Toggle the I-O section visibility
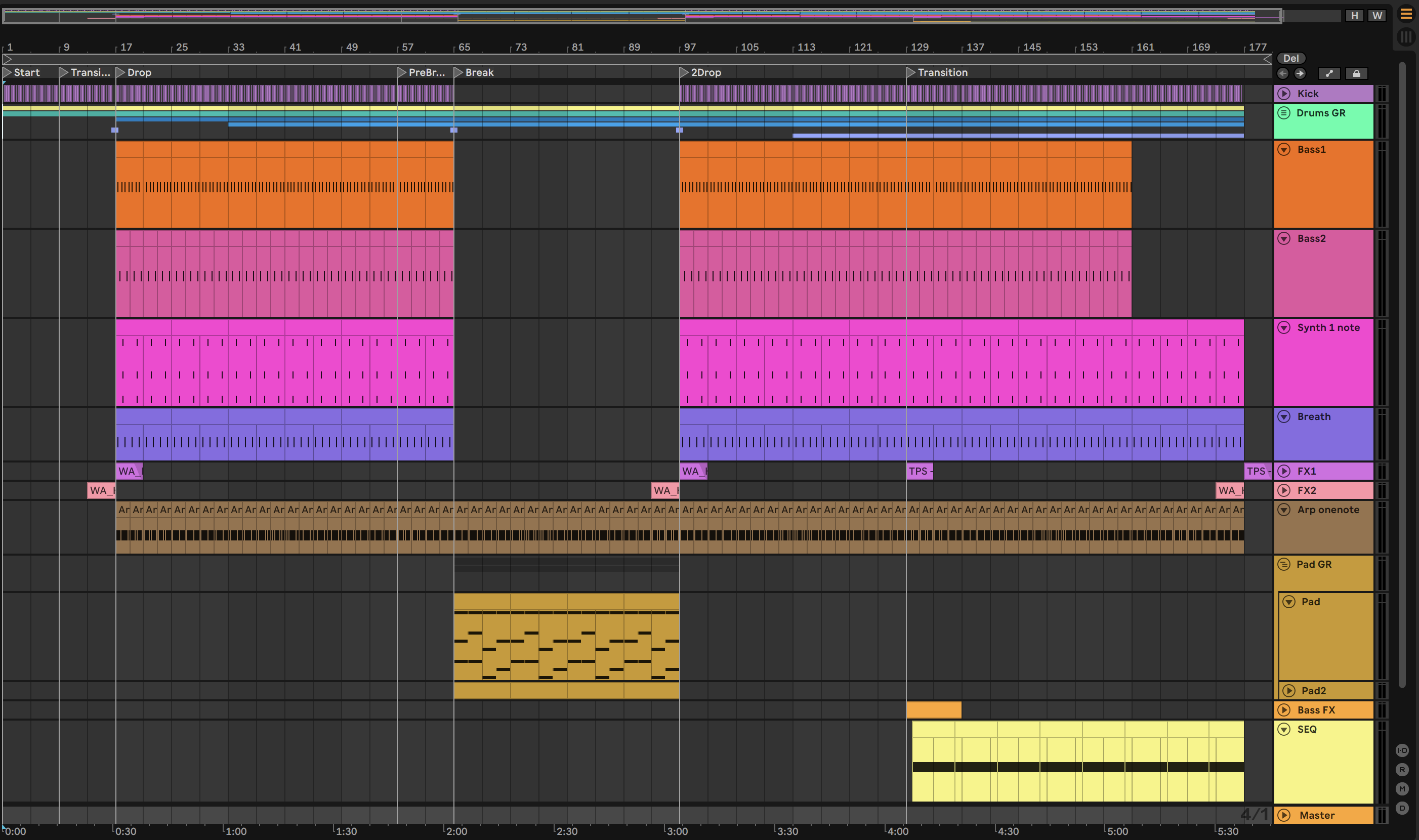1419x840 pixels. 1402,750
